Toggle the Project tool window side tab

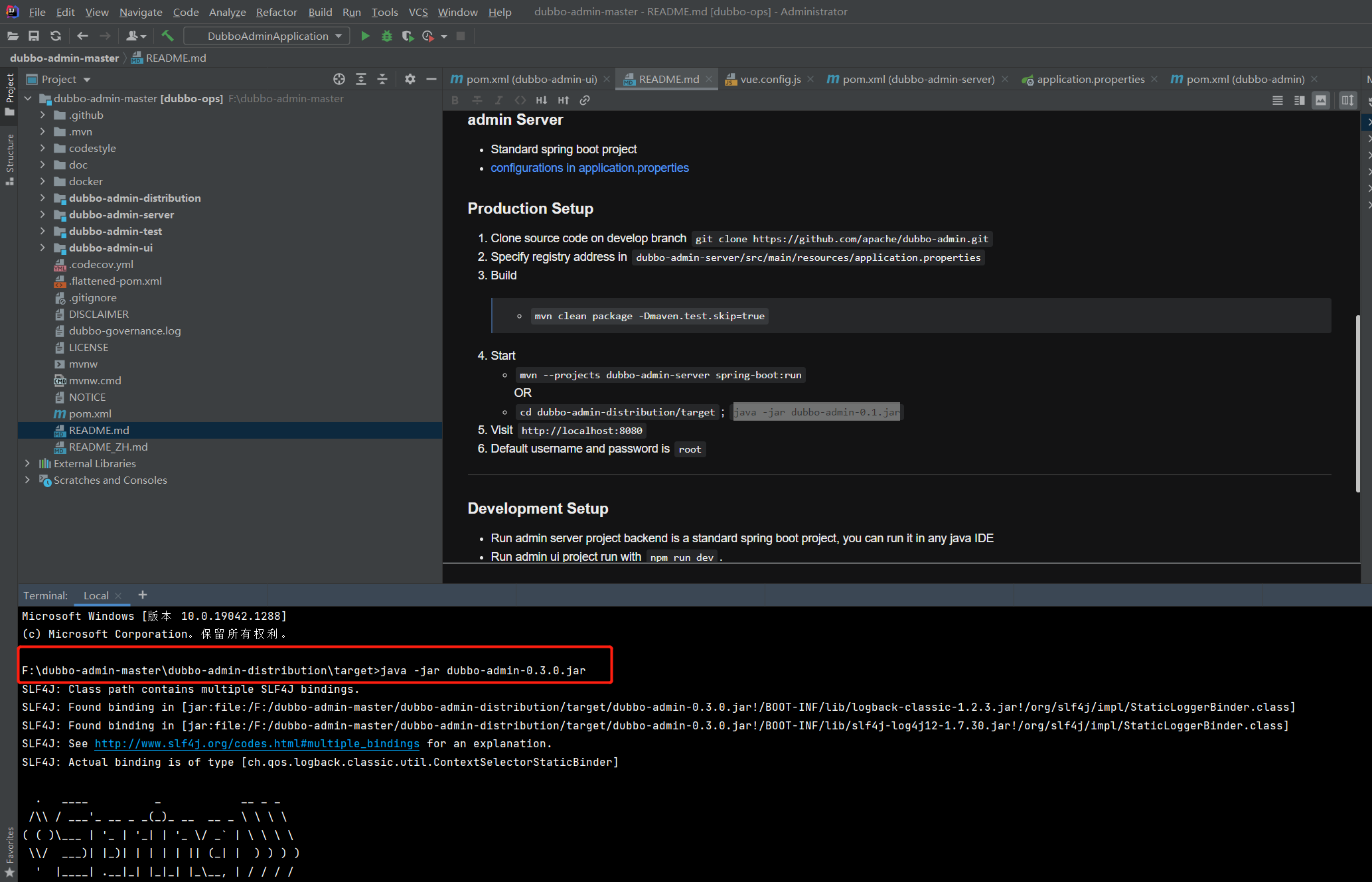9,94
